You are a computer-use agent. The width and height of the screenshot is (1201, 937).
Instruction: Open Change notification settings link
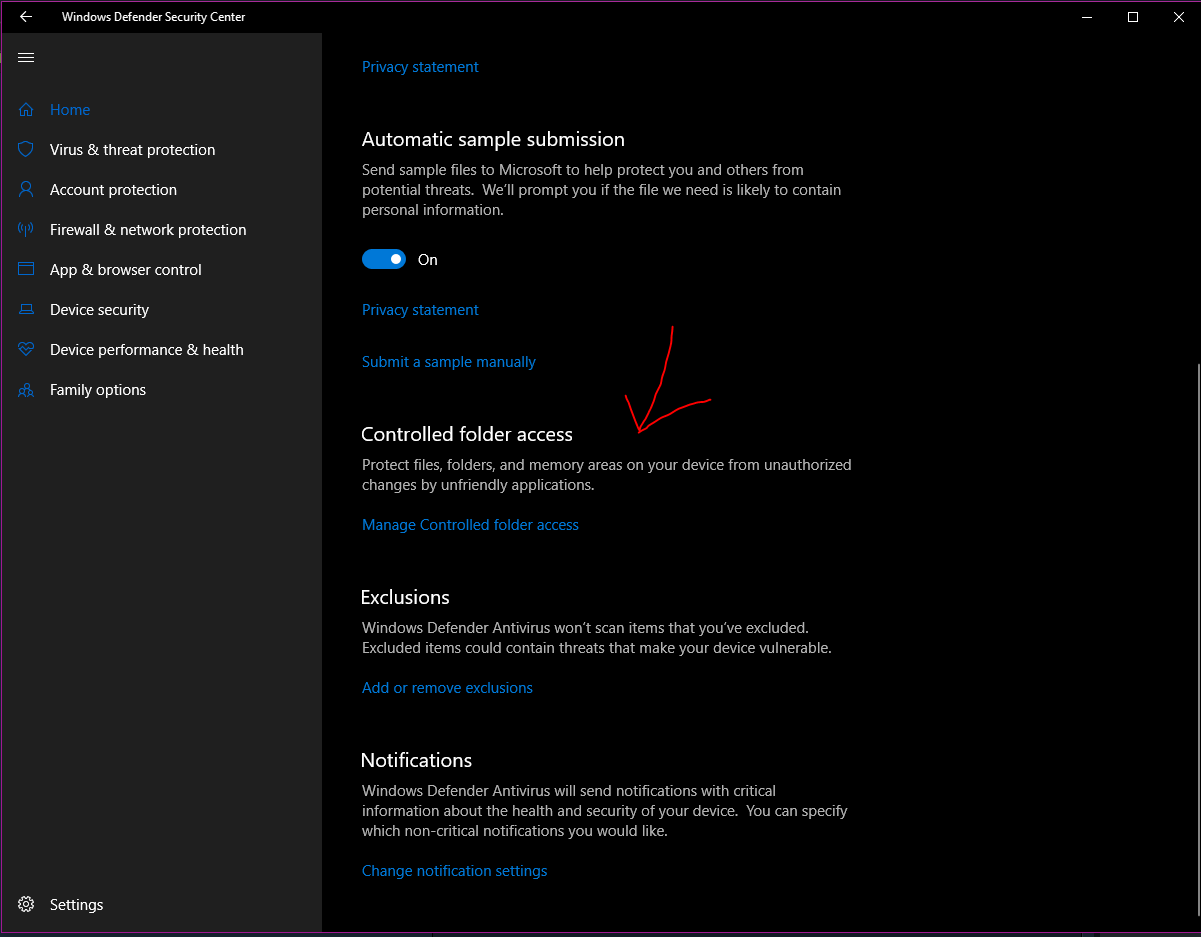pos(454,871)
